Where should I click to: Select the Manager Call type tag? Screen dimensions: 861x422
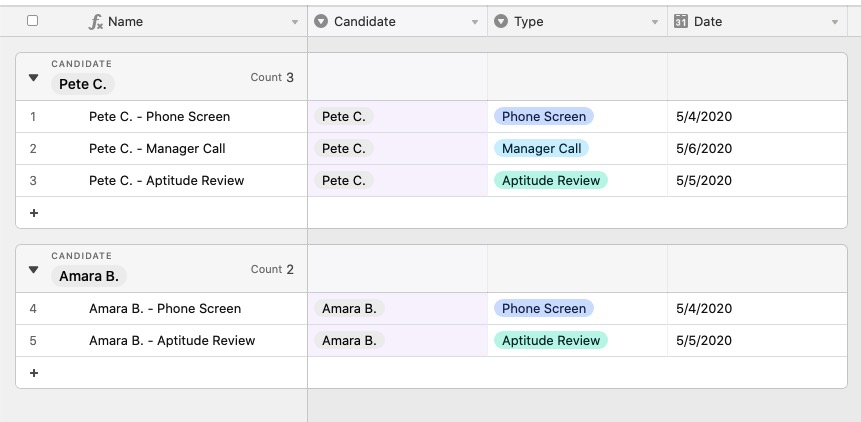(x=541, y=148)
